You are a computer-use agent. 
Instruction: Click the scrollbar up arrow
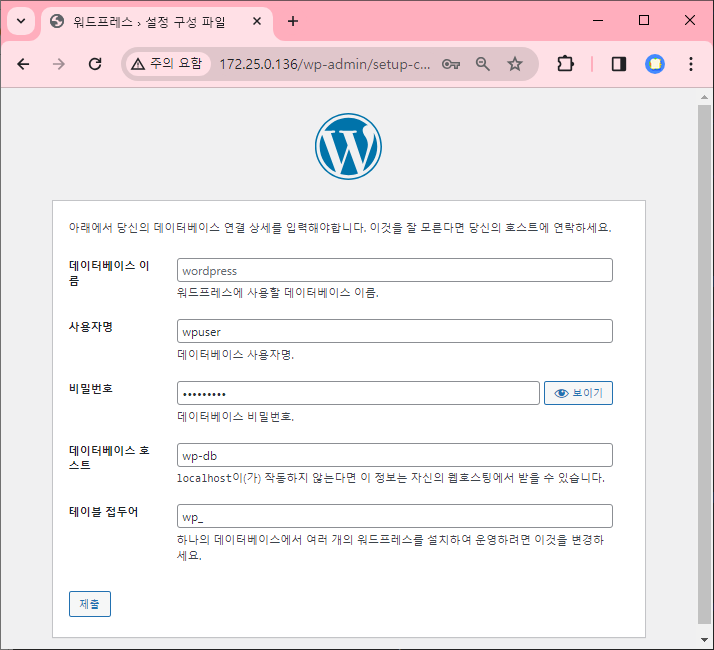(x=704, y=97)
